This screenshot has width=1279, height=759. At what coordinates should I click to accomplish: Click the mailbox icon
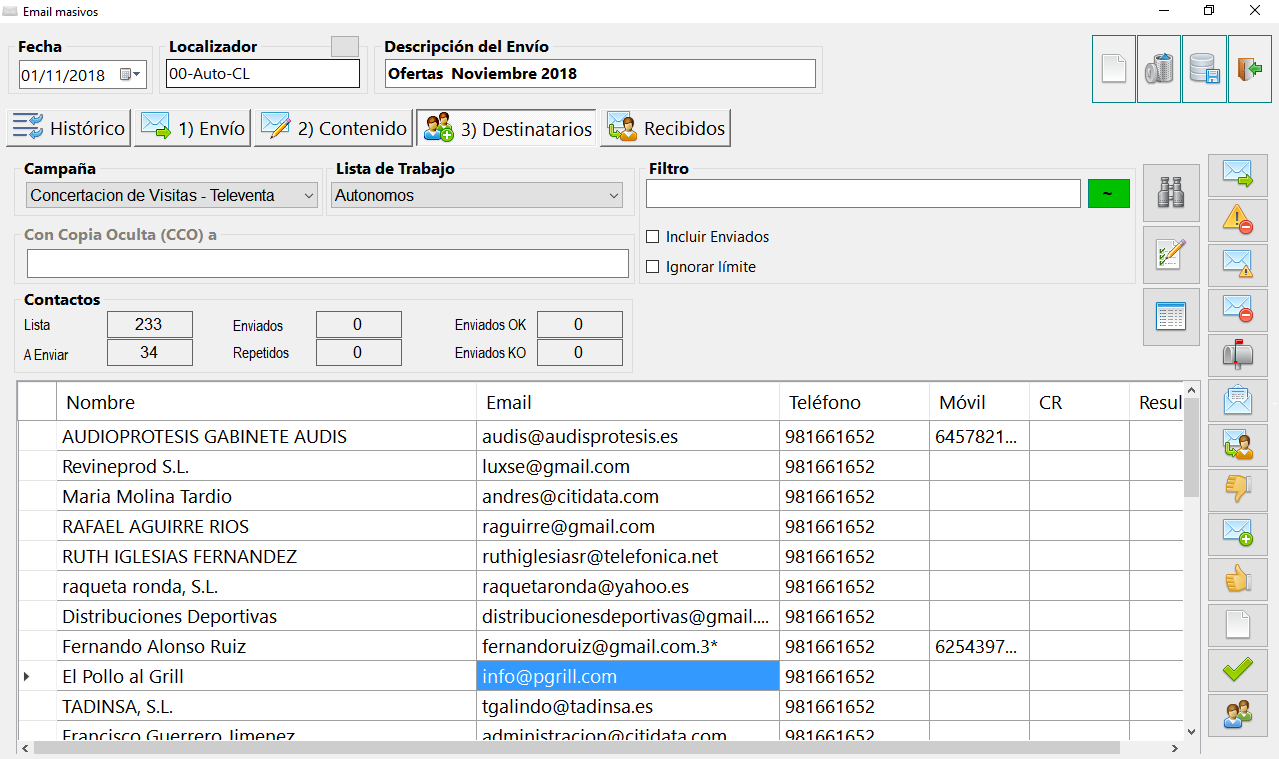point(1238,356)
